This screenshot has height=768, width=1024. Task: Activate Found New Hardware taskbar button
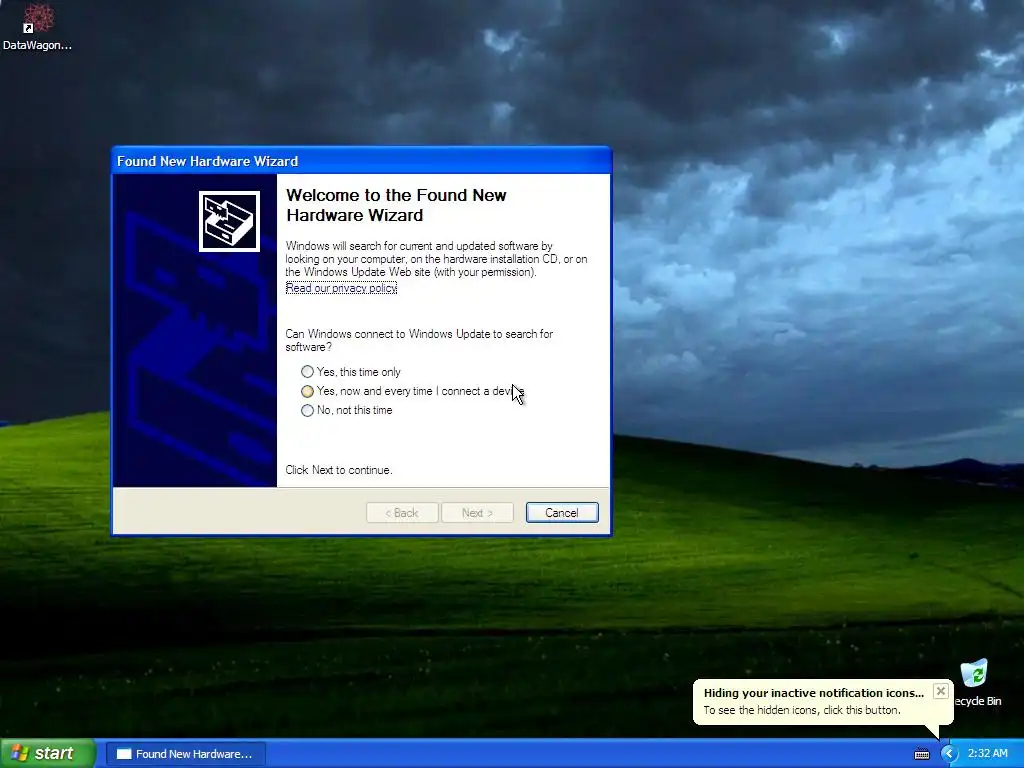(x=185, y=754)
